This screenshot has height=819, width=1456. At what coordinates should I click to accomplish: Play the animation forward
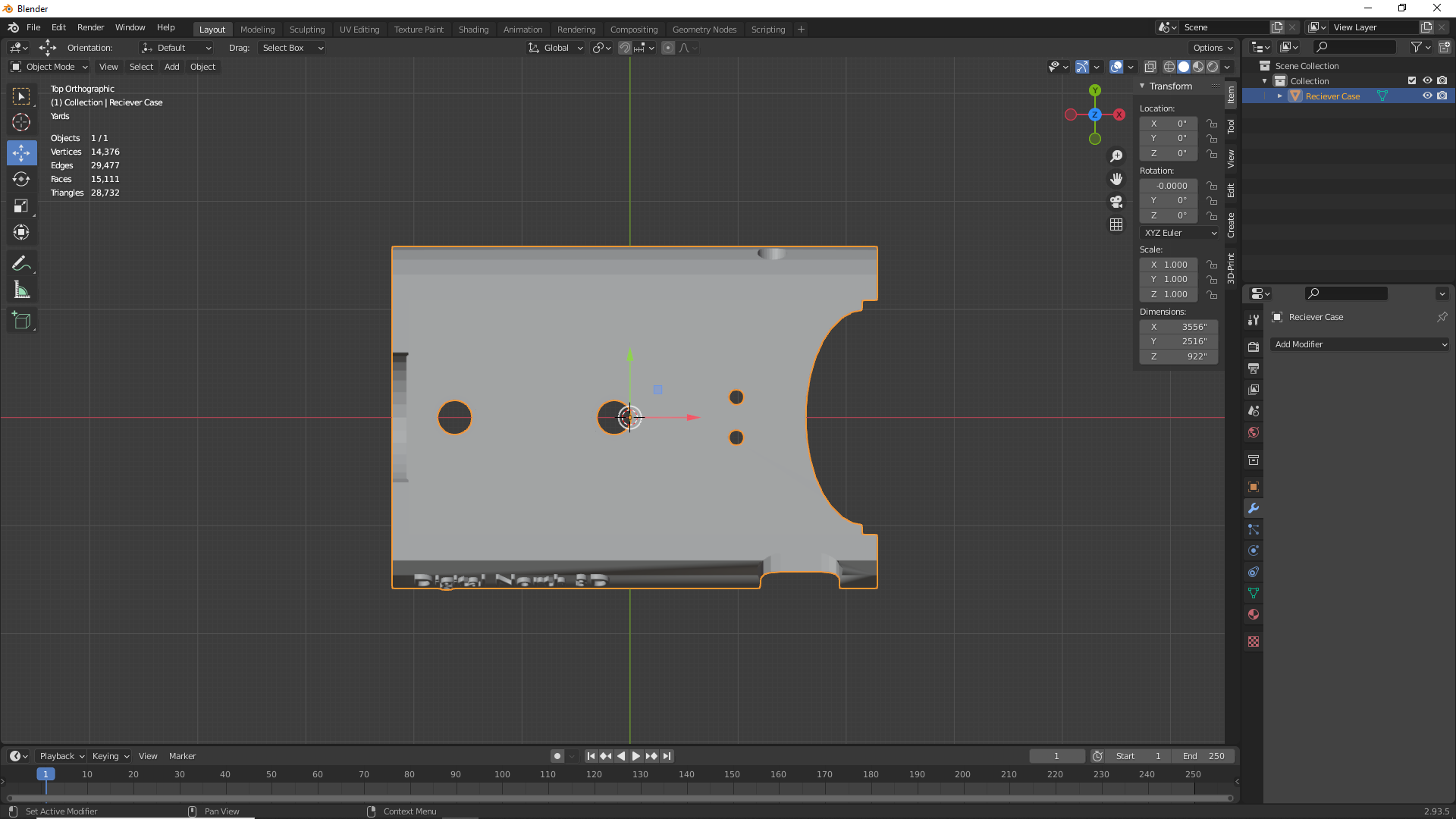point(636,756)
